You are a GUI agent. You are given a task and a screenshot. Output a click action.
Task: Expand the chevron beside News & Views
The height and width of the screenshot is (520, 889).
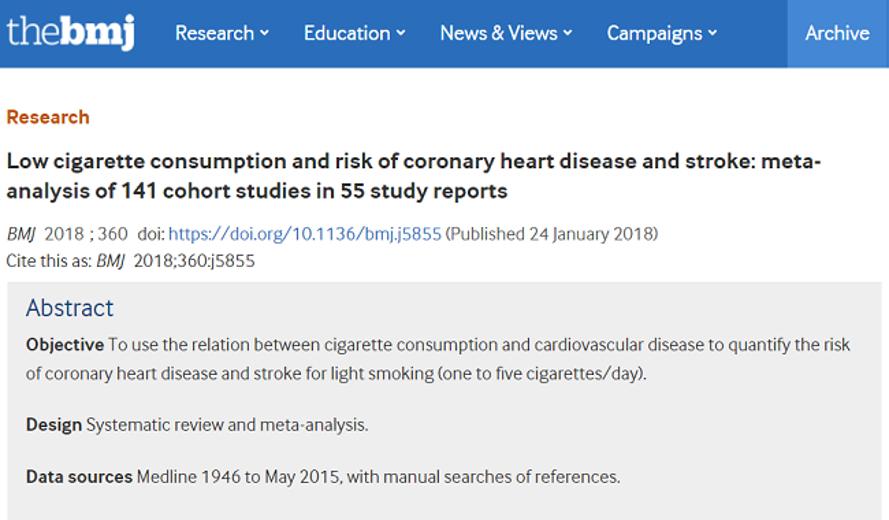point(568,33)
